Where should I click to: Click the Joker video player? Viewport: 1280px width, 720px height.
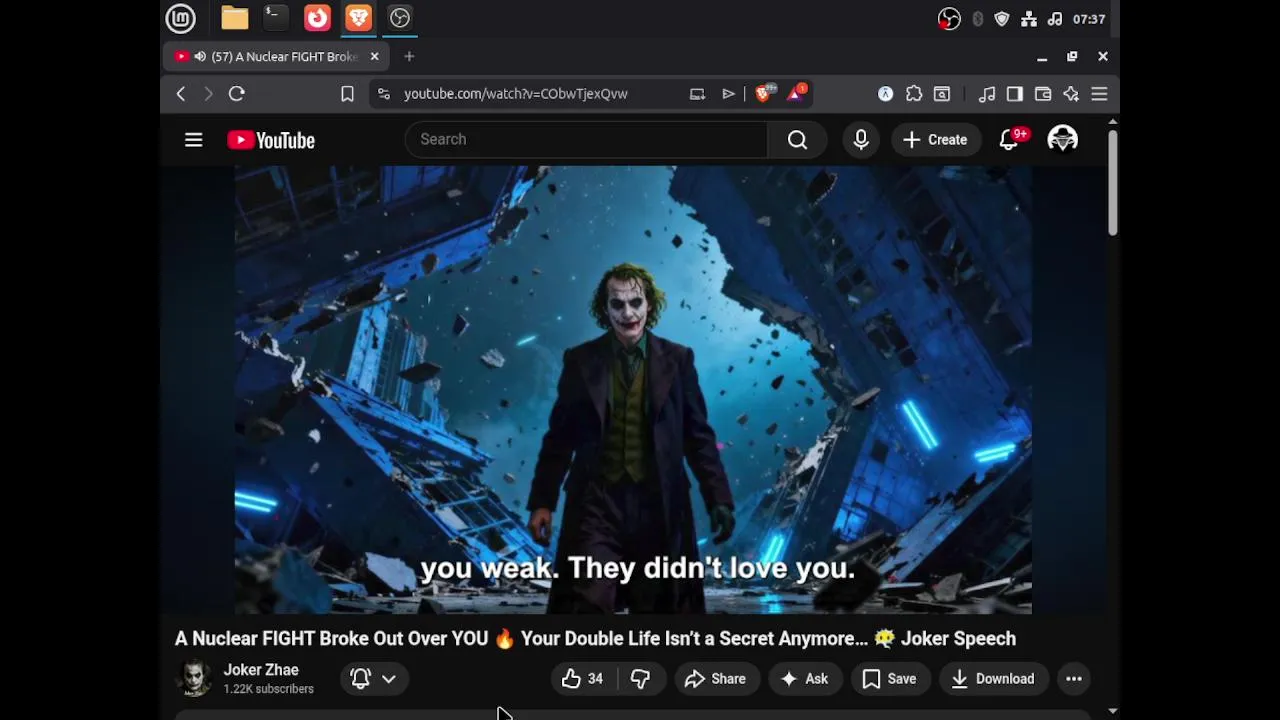pyautogui.click(x=633, y=390)
